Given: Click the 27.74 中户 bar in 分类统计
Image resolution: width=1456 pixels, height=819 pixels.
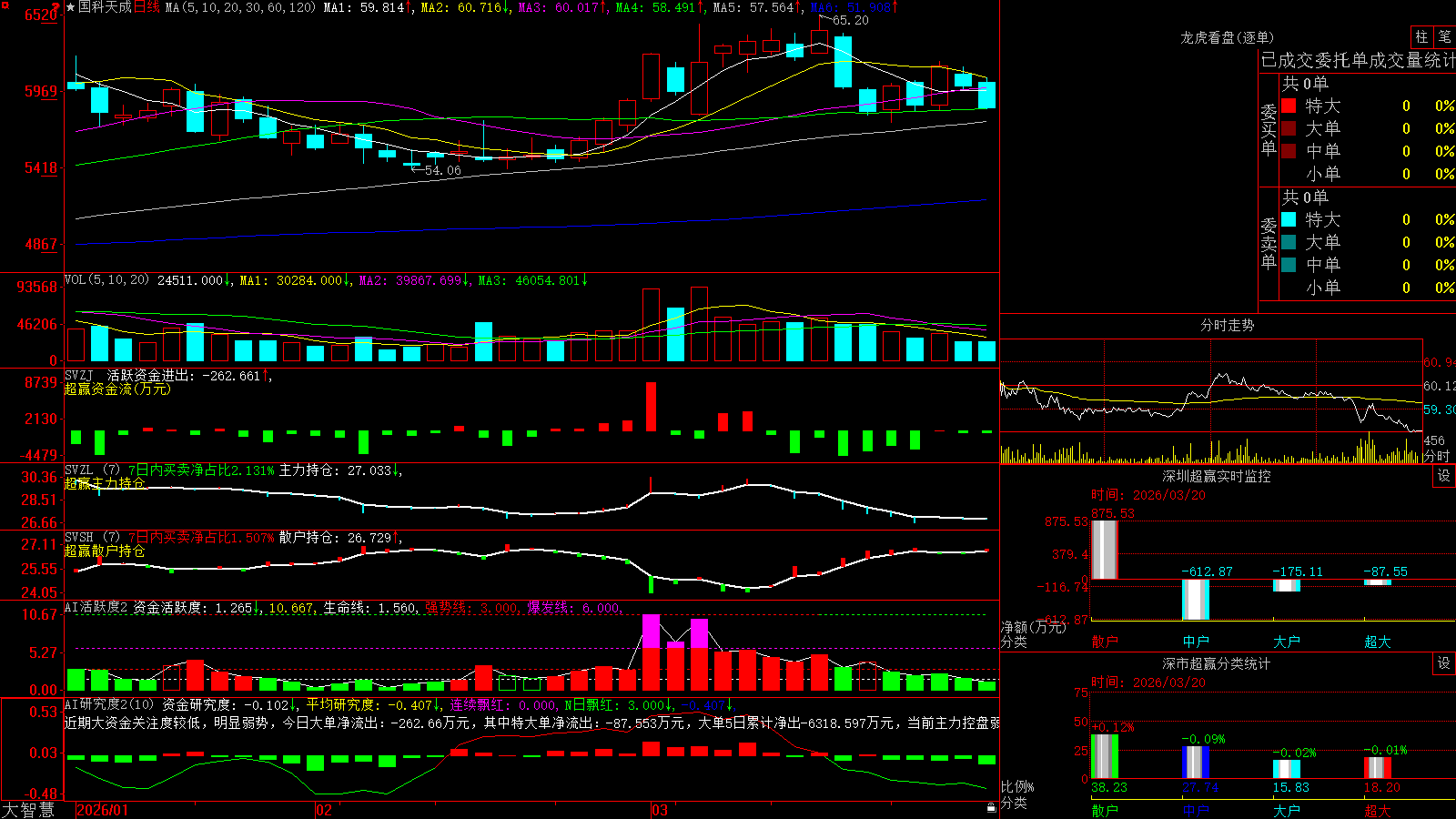Looking at the screenshot, I should [1196, 763].
